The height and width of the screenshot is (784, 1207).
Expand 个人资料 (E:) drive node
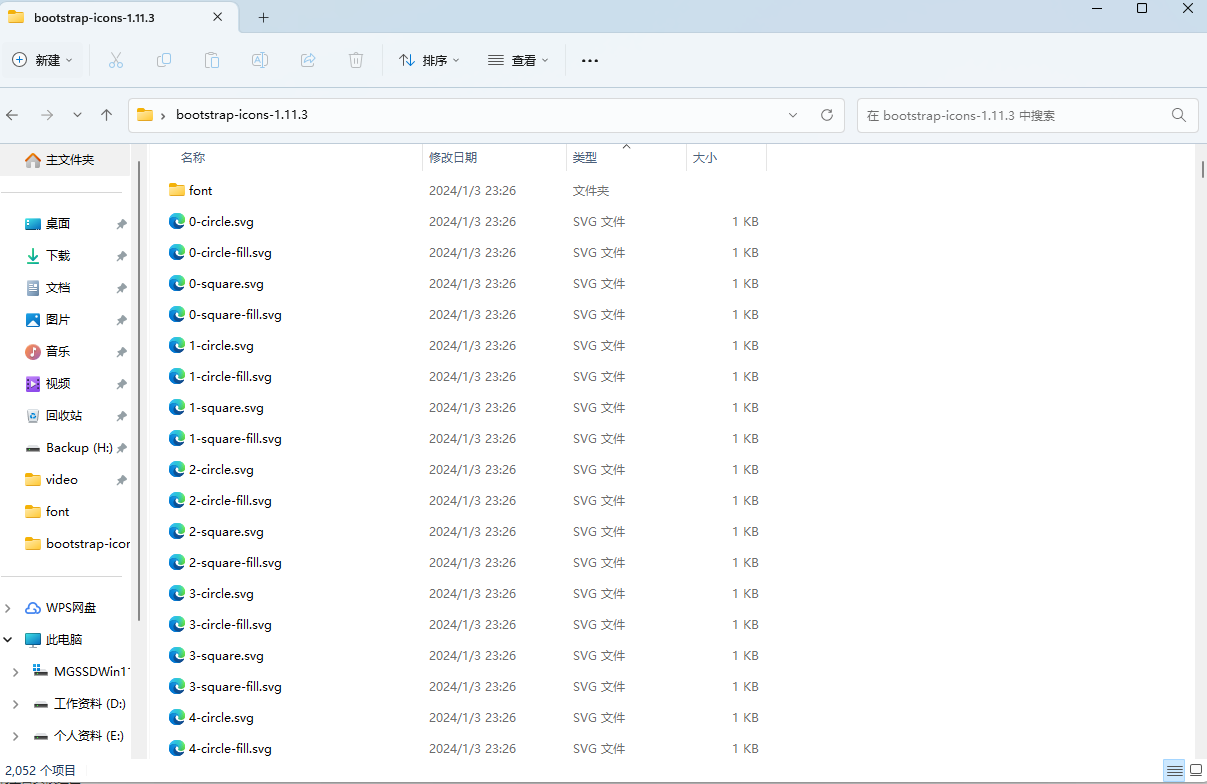coord(16,736)
